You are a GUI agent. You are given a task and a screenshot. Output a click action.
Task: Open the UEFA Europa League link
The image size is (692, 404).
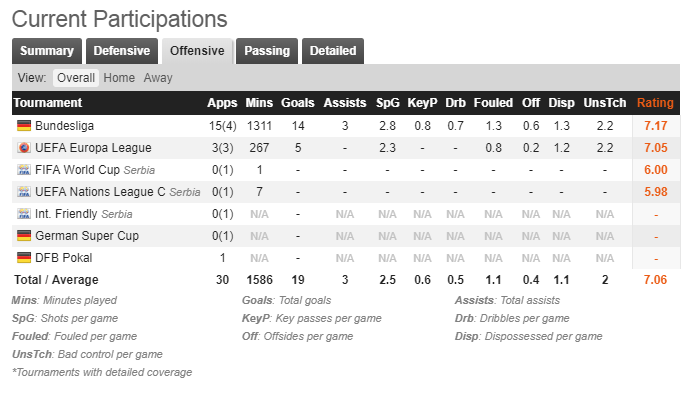pyautogui.click(x=93, y=148)
